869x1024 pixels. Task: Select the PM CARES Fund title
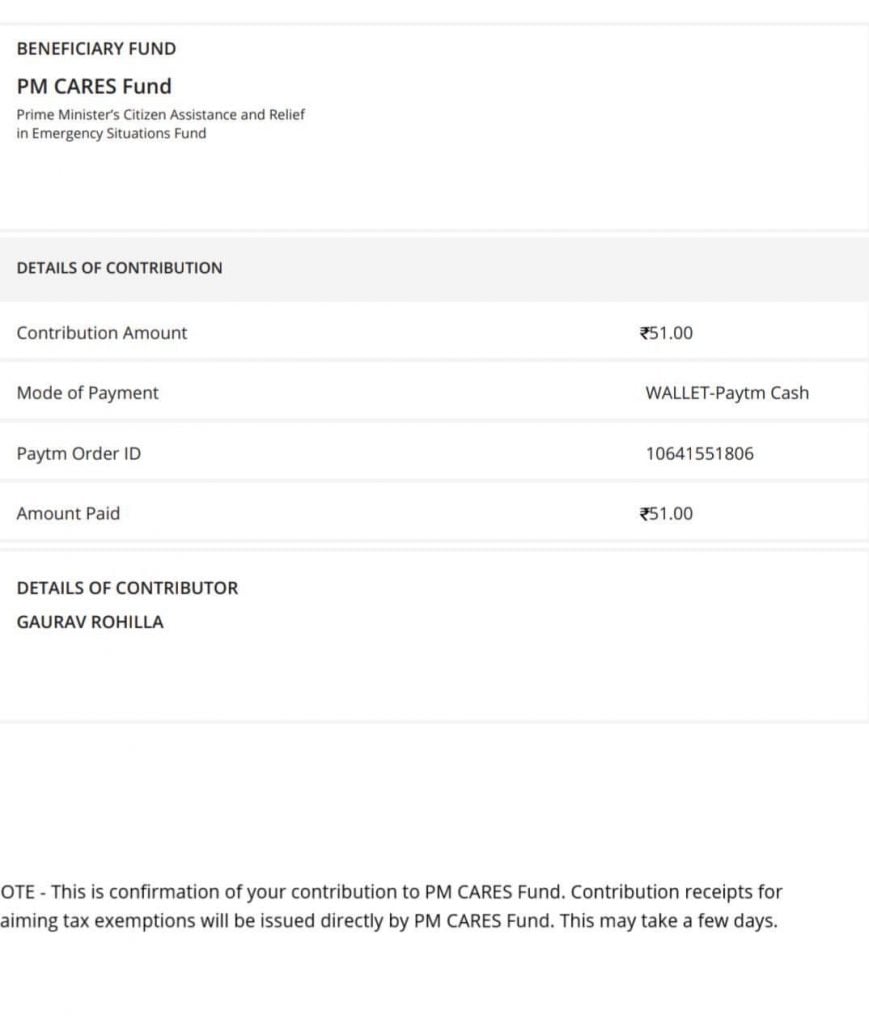[x=94, y=86]
